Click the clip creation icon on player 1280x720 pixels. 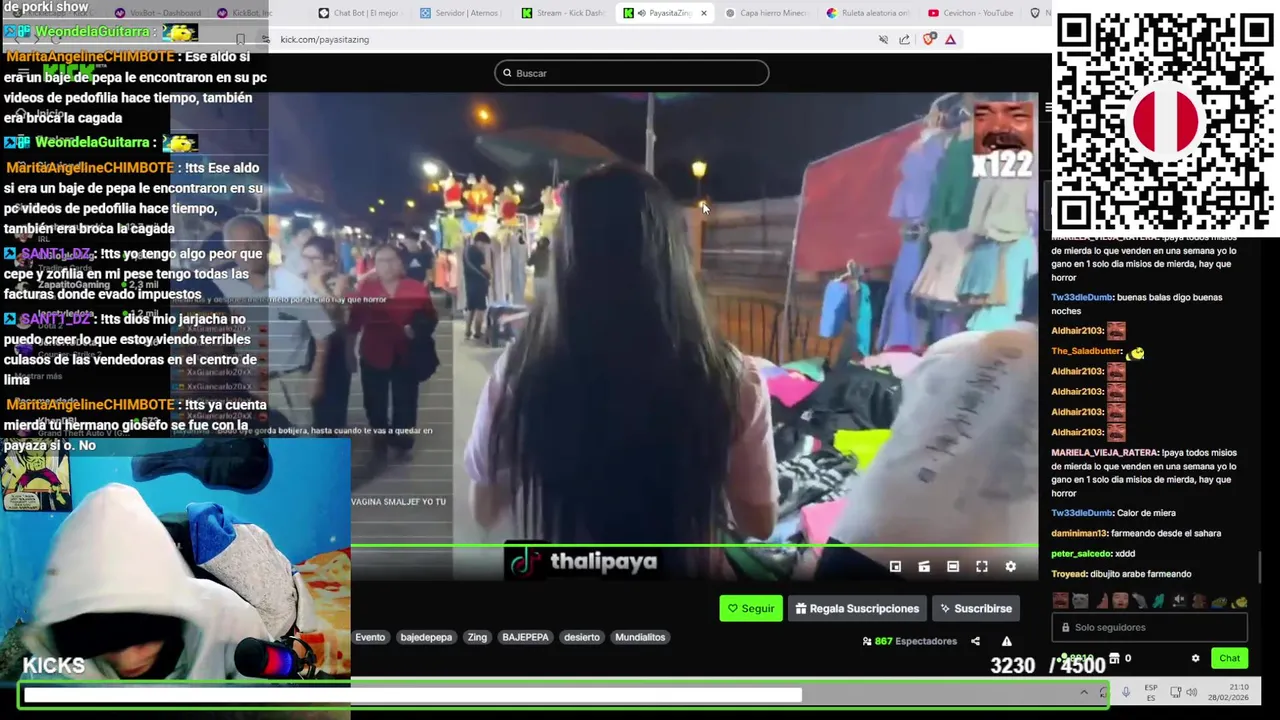pos(924,566)
